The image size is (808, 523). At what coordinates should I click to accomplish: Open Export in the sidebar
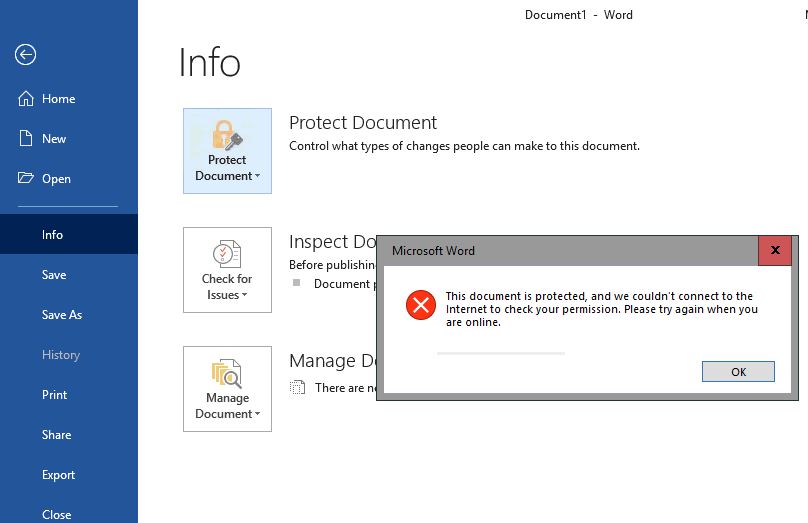pos(69,475)
